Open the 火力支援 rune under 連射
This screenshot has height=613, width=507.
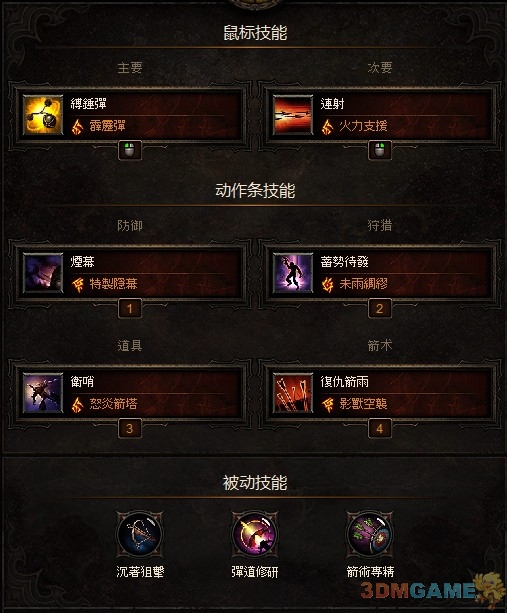(364, 126)
